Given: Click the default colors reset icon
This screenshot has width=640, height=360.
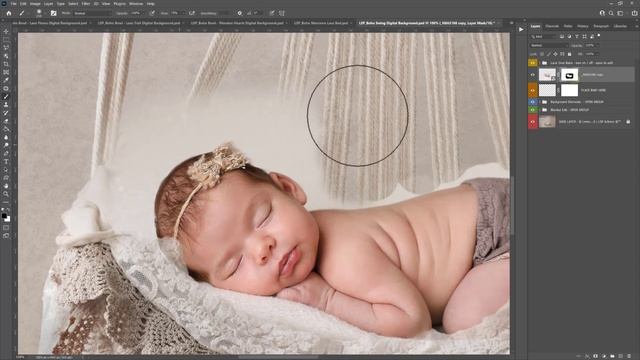Looking at the screenshot, I should 3,210.
